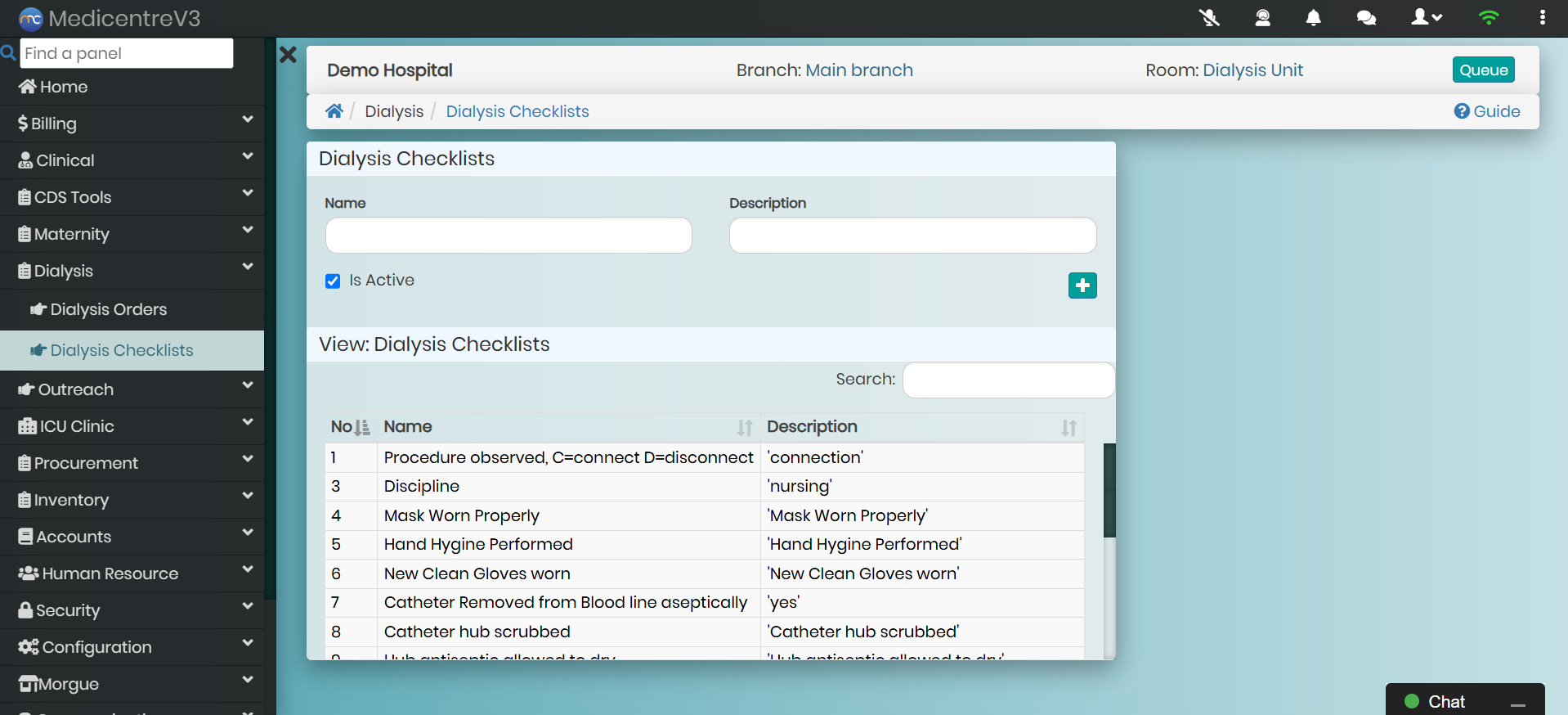
Task: Open the Guide help link
Action: pos(1487,111)
